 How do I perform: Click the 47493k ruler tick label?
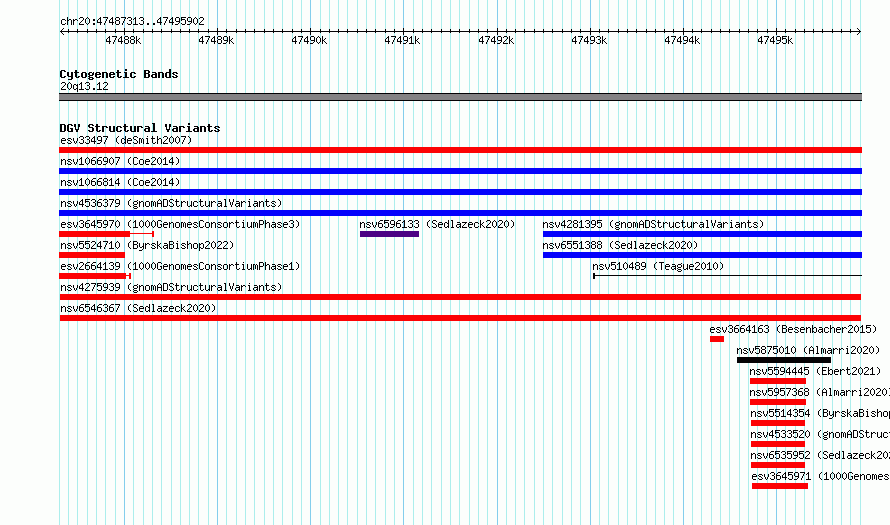pos(589,40)
